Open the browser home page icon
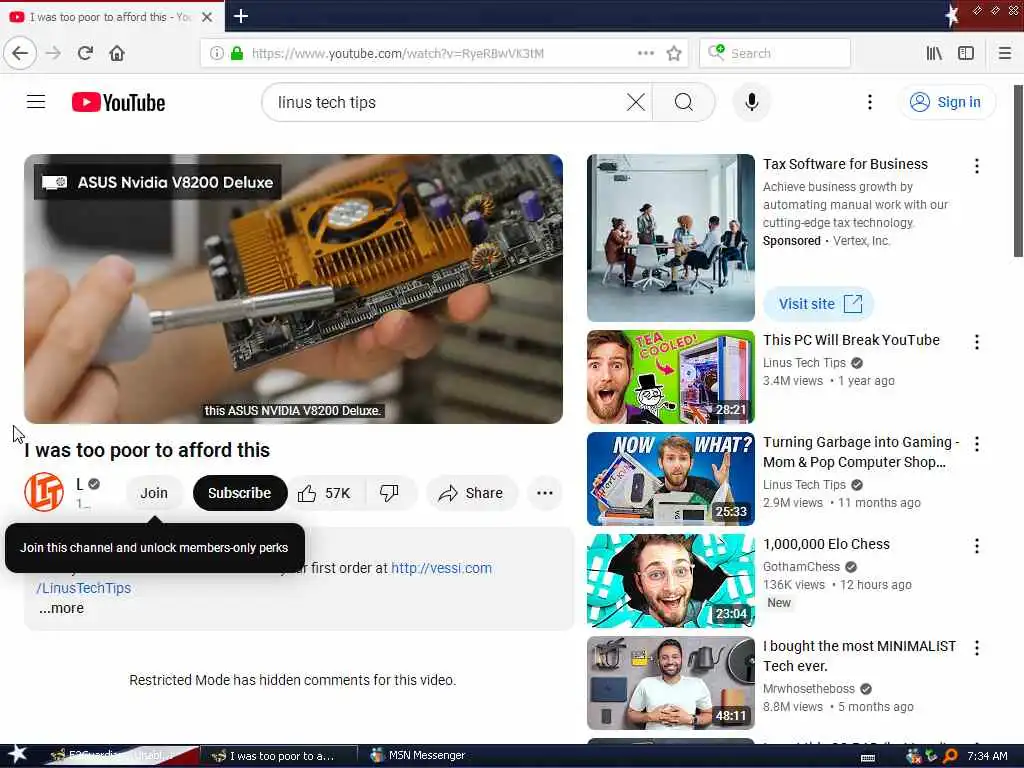 pyautogui.click(x=117, y=53)
